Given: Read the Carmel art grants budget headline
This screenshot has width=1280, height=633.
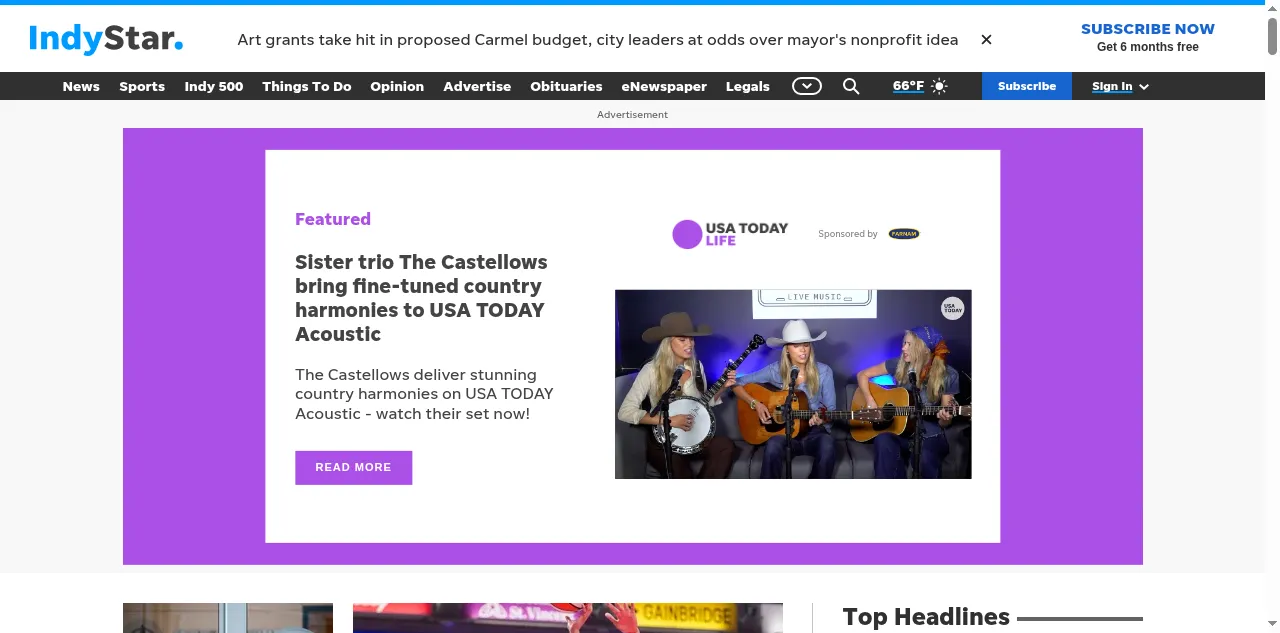Looking at the screenshot, I should [597, 40].
